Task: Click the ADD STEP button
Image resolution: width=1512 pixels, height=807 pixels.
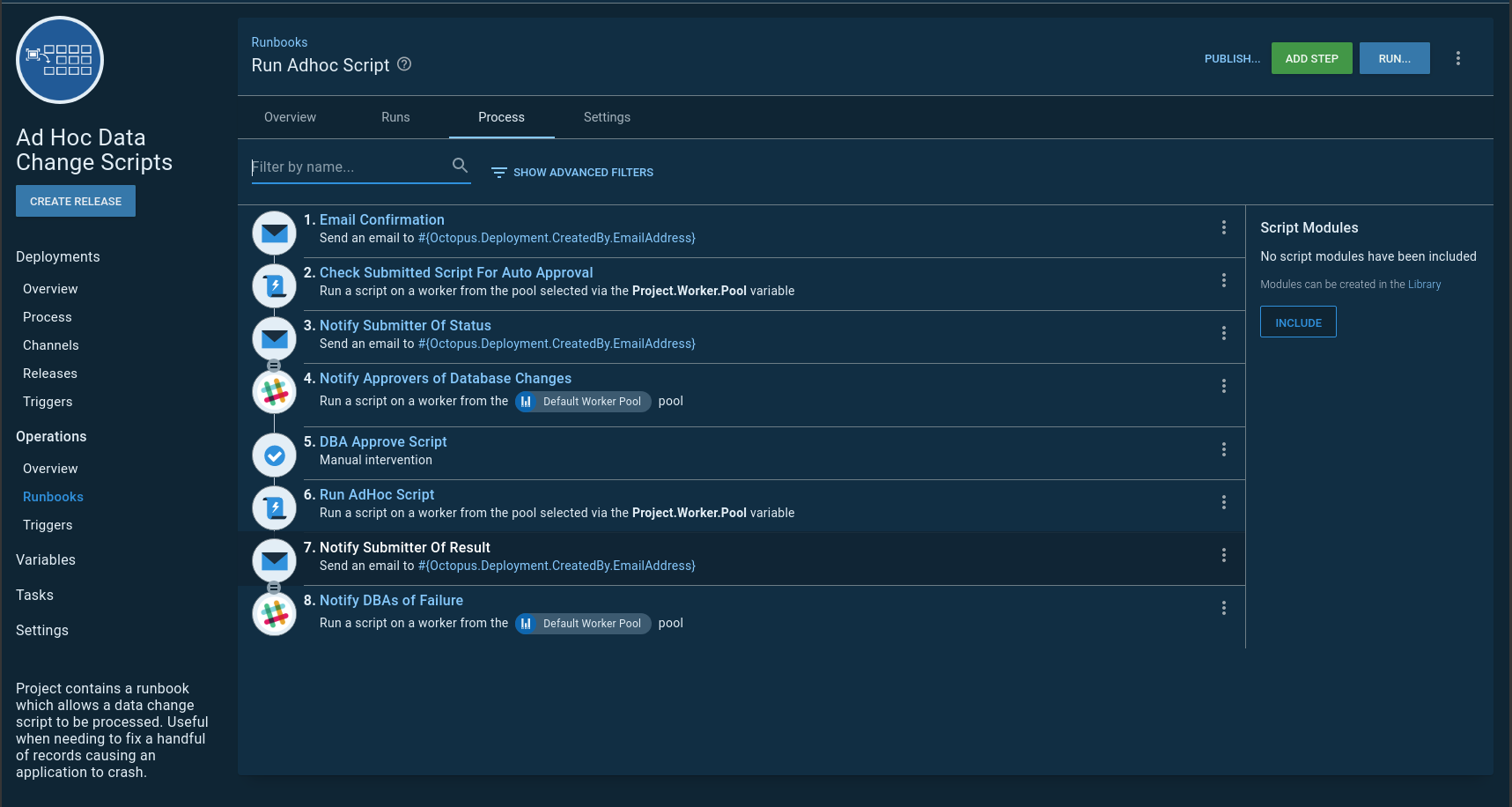Action: (1311, 57)
